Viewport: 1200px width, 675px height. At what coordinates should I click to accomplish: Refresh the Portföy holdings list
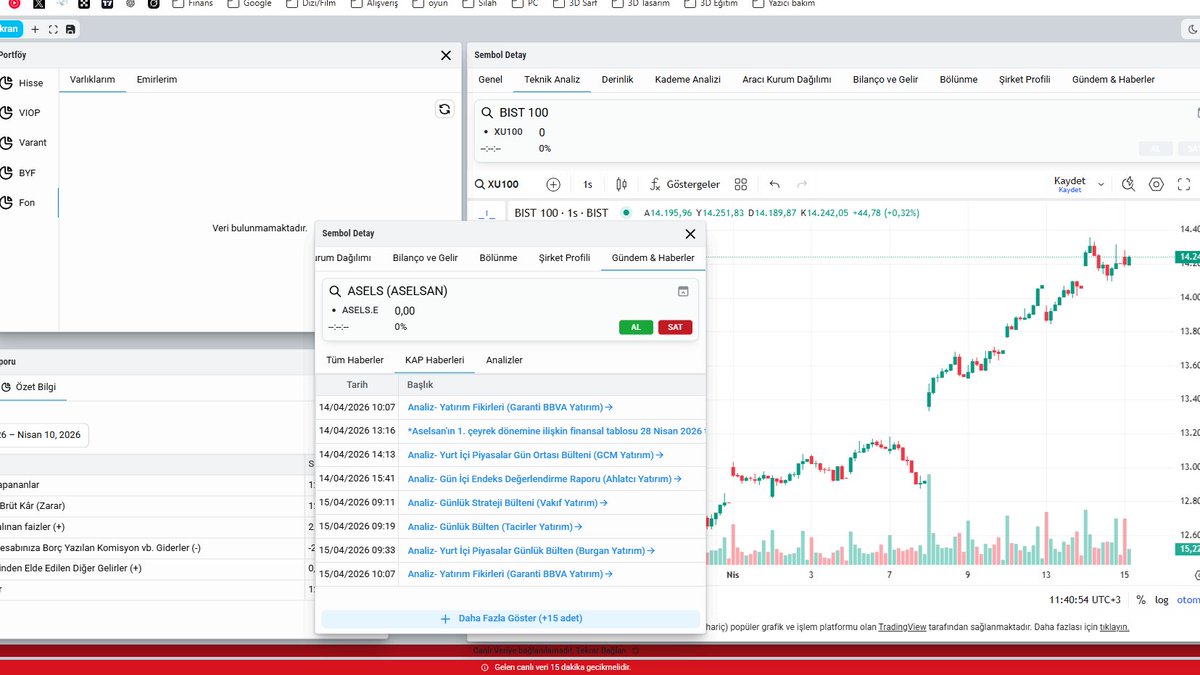[445, 109]
